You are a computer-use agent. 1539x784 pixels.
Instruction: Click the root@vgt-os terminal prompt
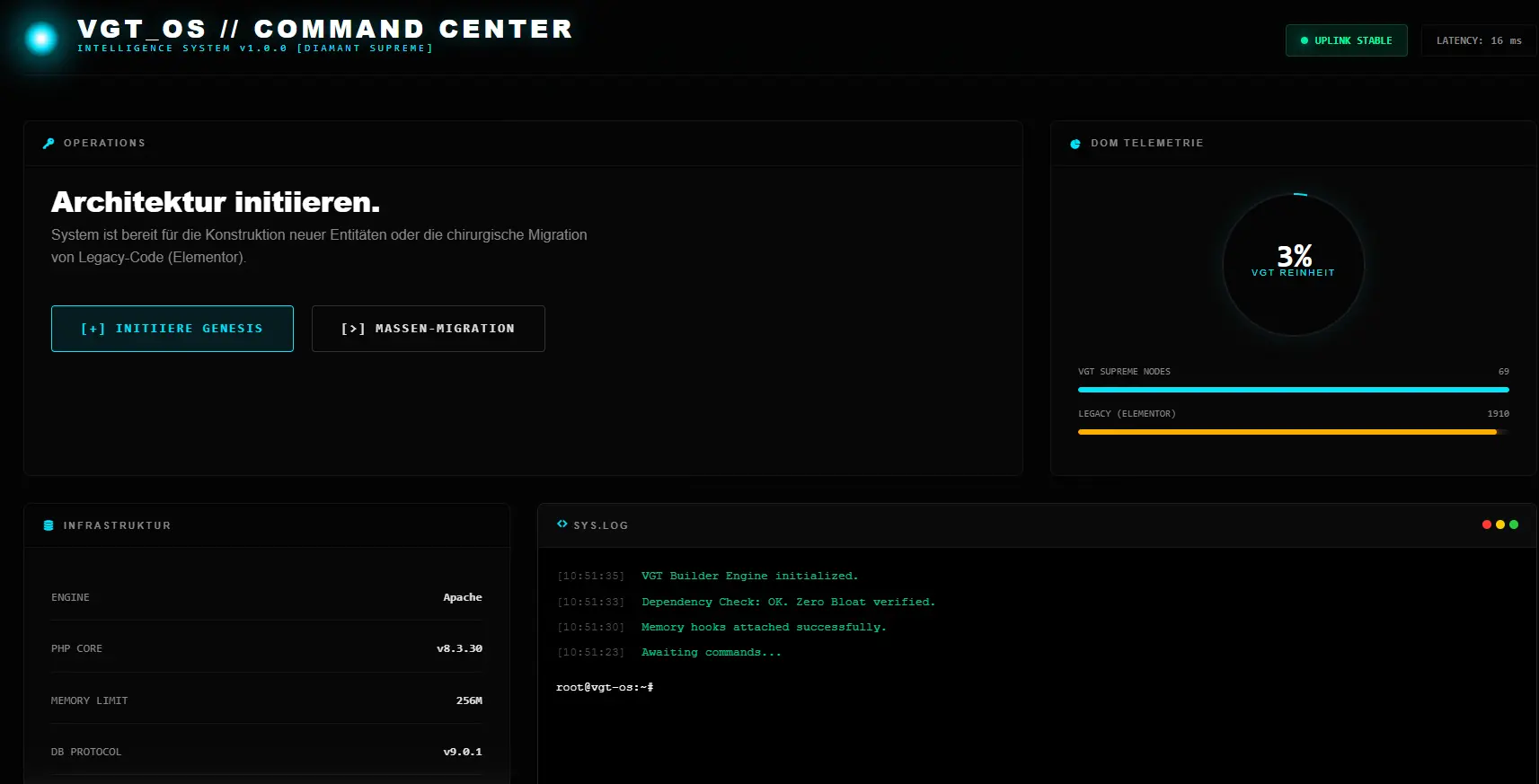[605, 687]
